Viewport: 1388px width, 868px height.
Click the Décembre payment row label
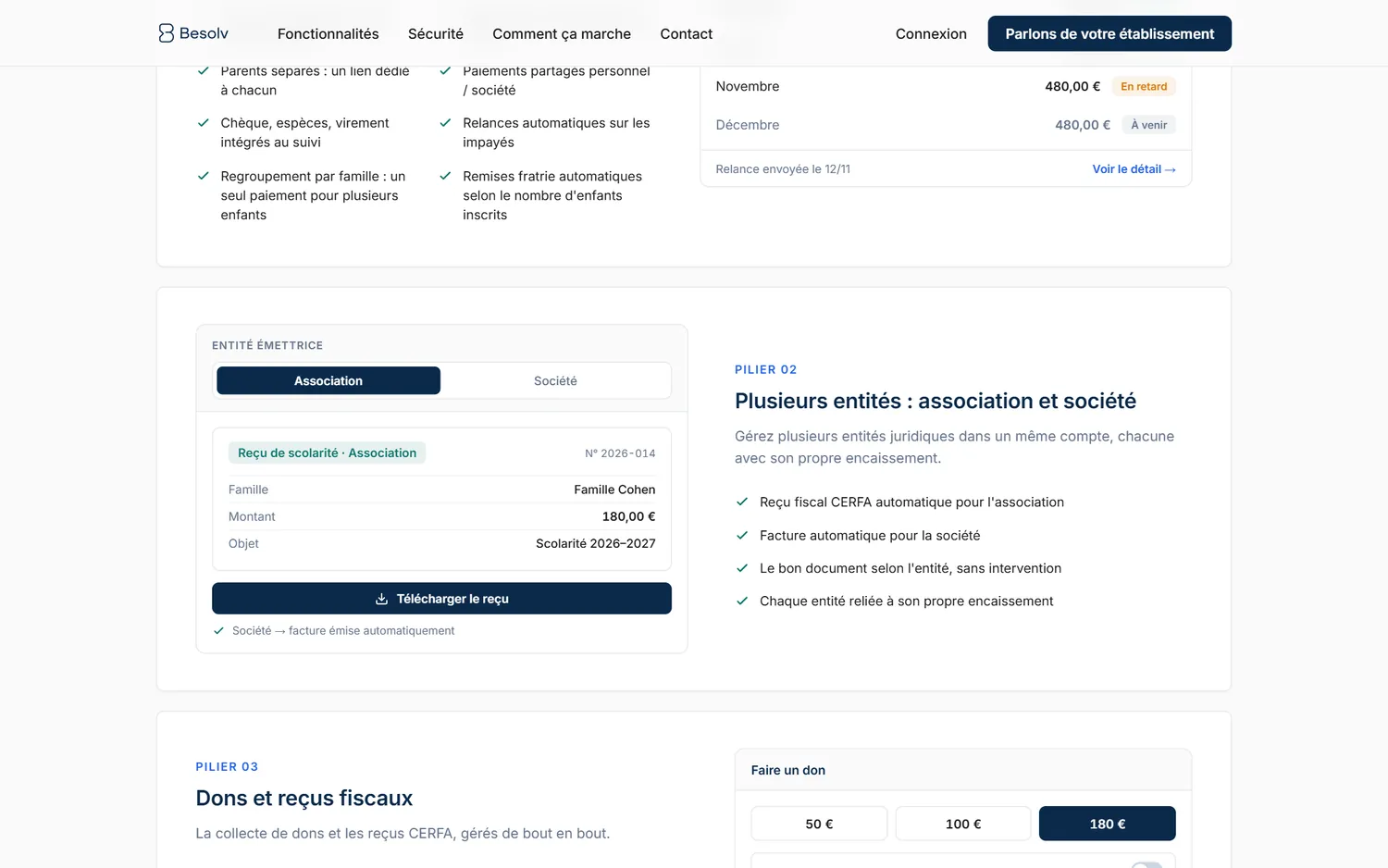(748, 125)
